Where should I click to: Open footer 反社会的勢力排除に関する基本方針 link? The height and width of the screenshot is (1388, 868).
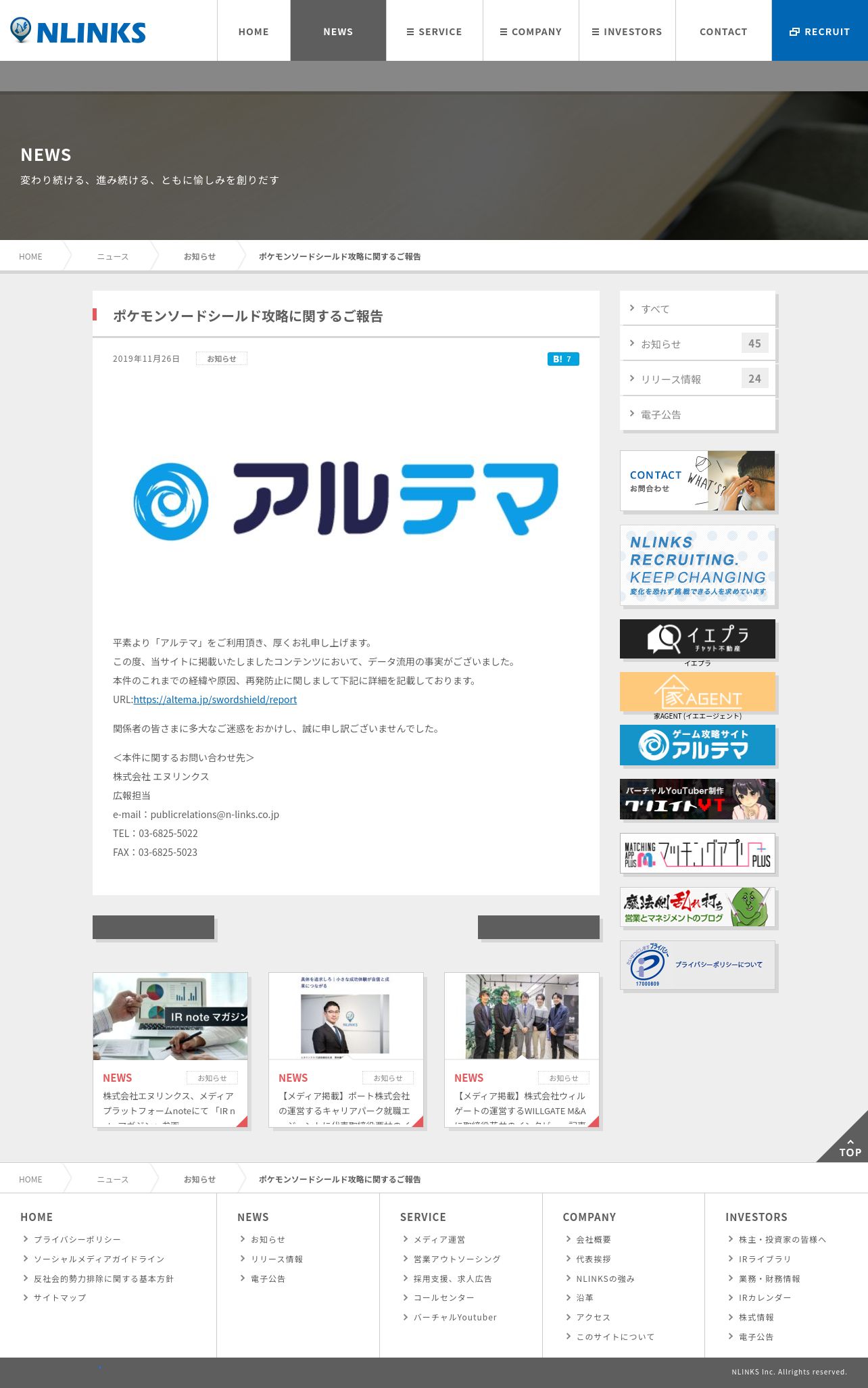point(103,1278)
